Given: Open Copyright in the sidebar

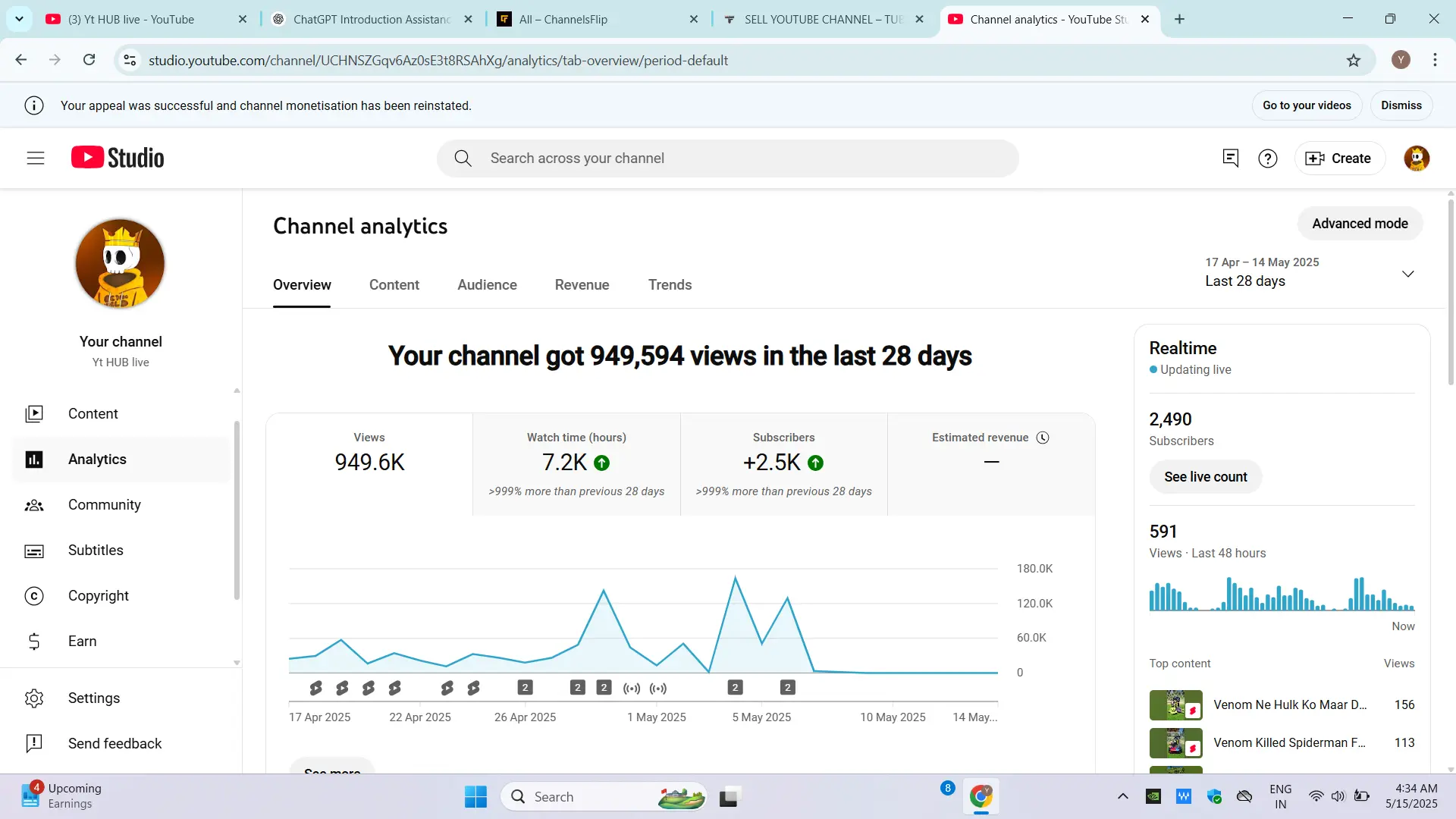Looking at the screenshot, I should coord(121,596).
